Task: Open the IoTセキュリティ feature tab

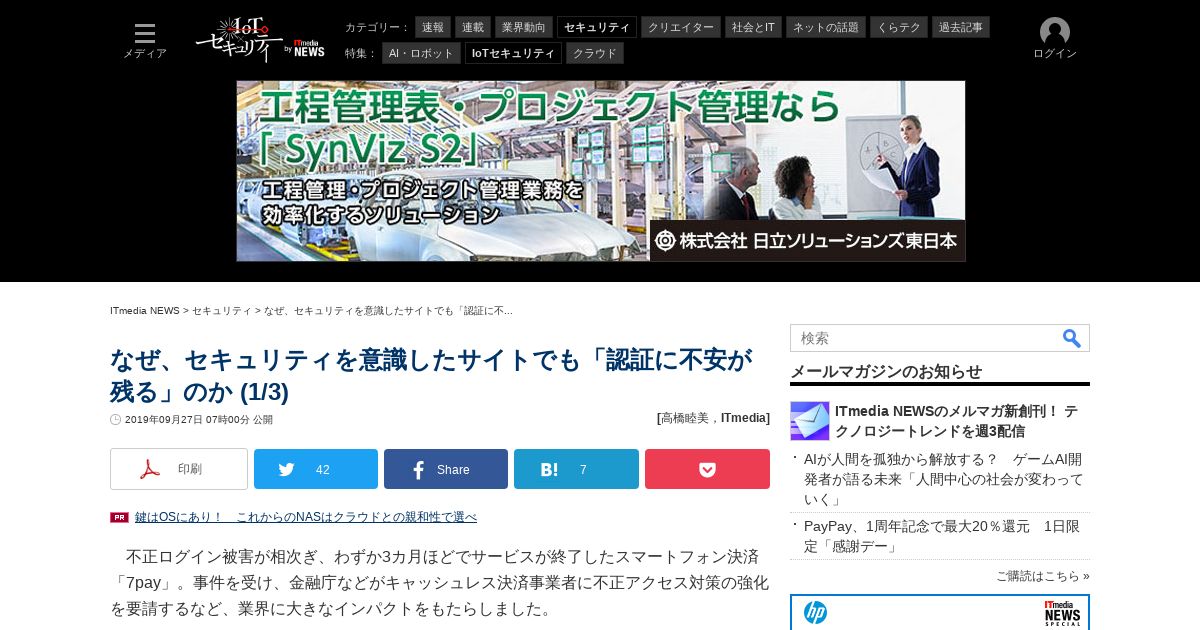Action: (x=513, y=53)
